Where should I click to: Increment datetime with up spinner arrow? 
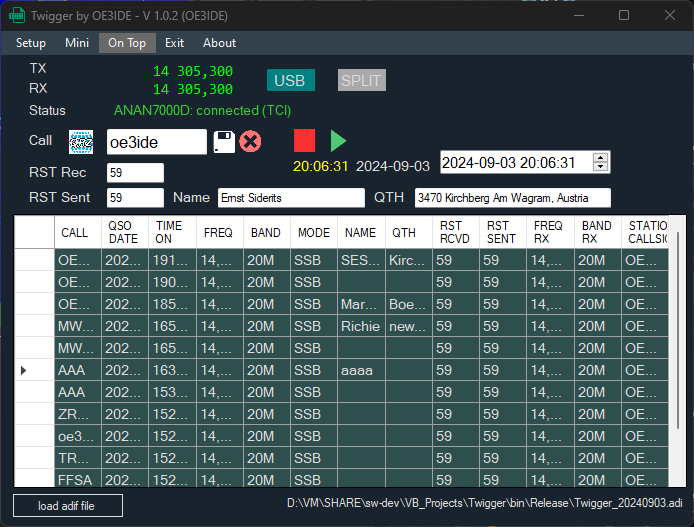click(x=600, y=158)
